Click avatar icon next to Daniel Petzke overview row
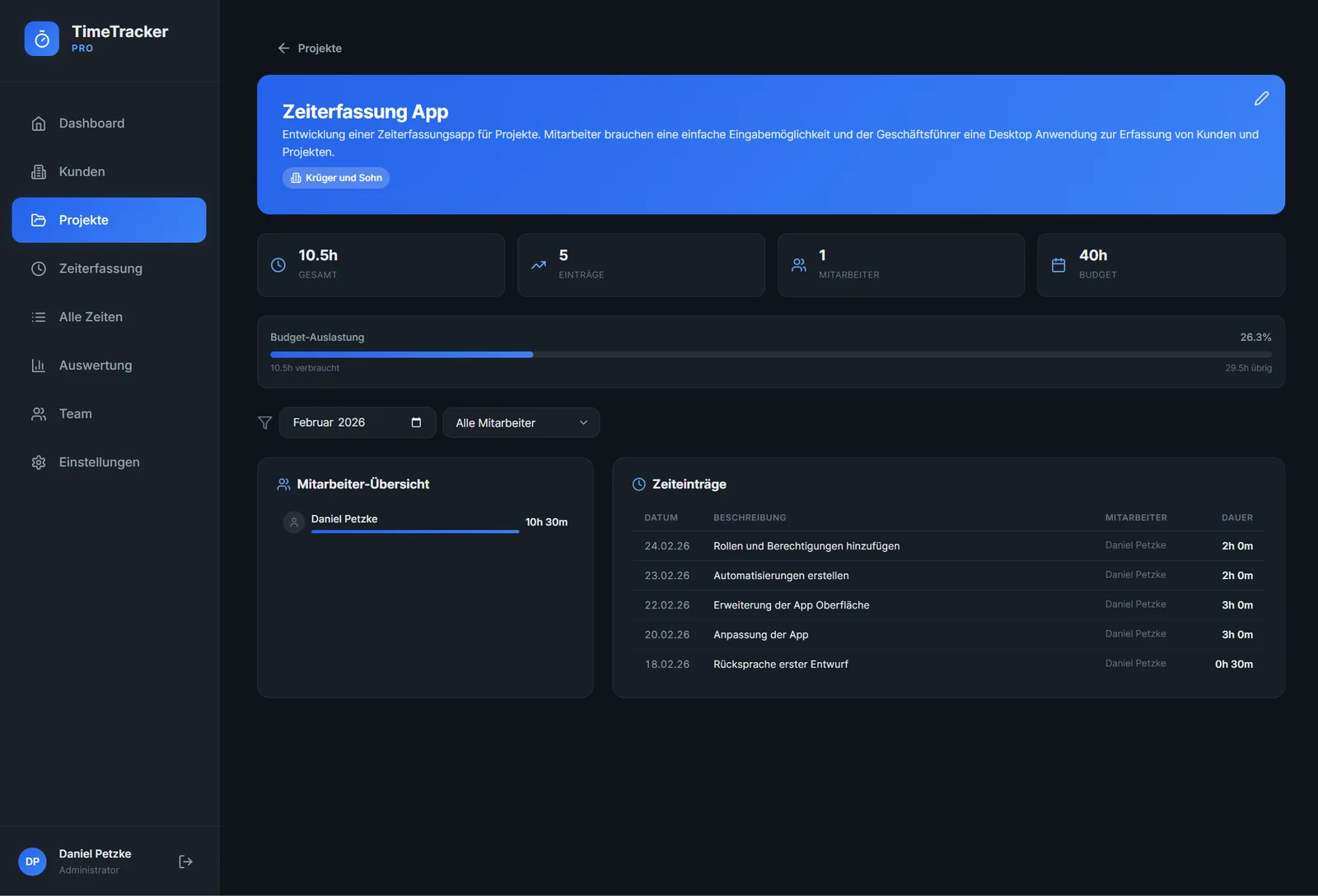 (294, 522)
